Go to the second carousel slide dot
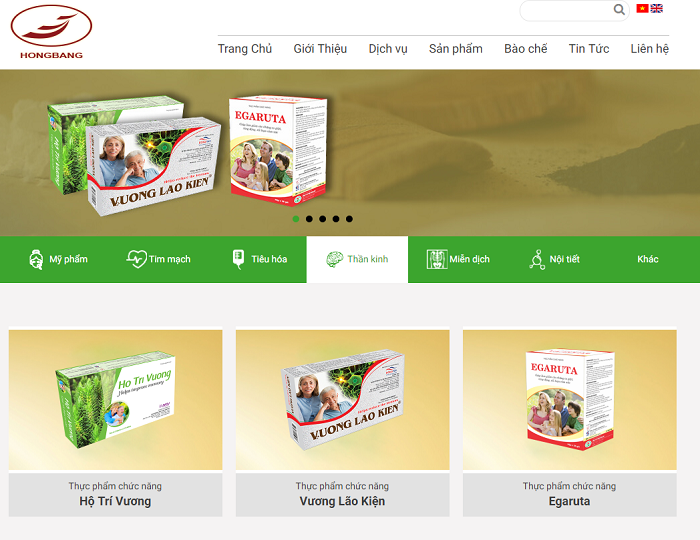The image size is (700, 540). click(309, 219)
